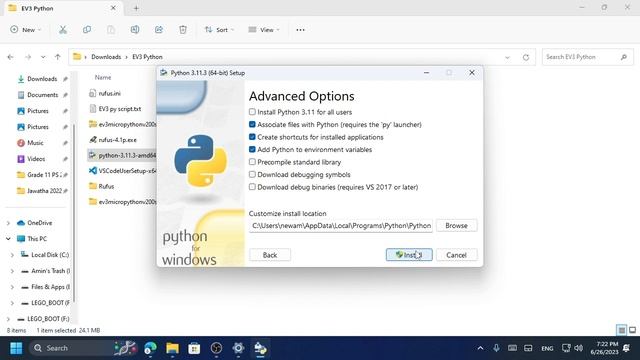Expand address bar history chevron
The image size is (640, 360).
507,57
